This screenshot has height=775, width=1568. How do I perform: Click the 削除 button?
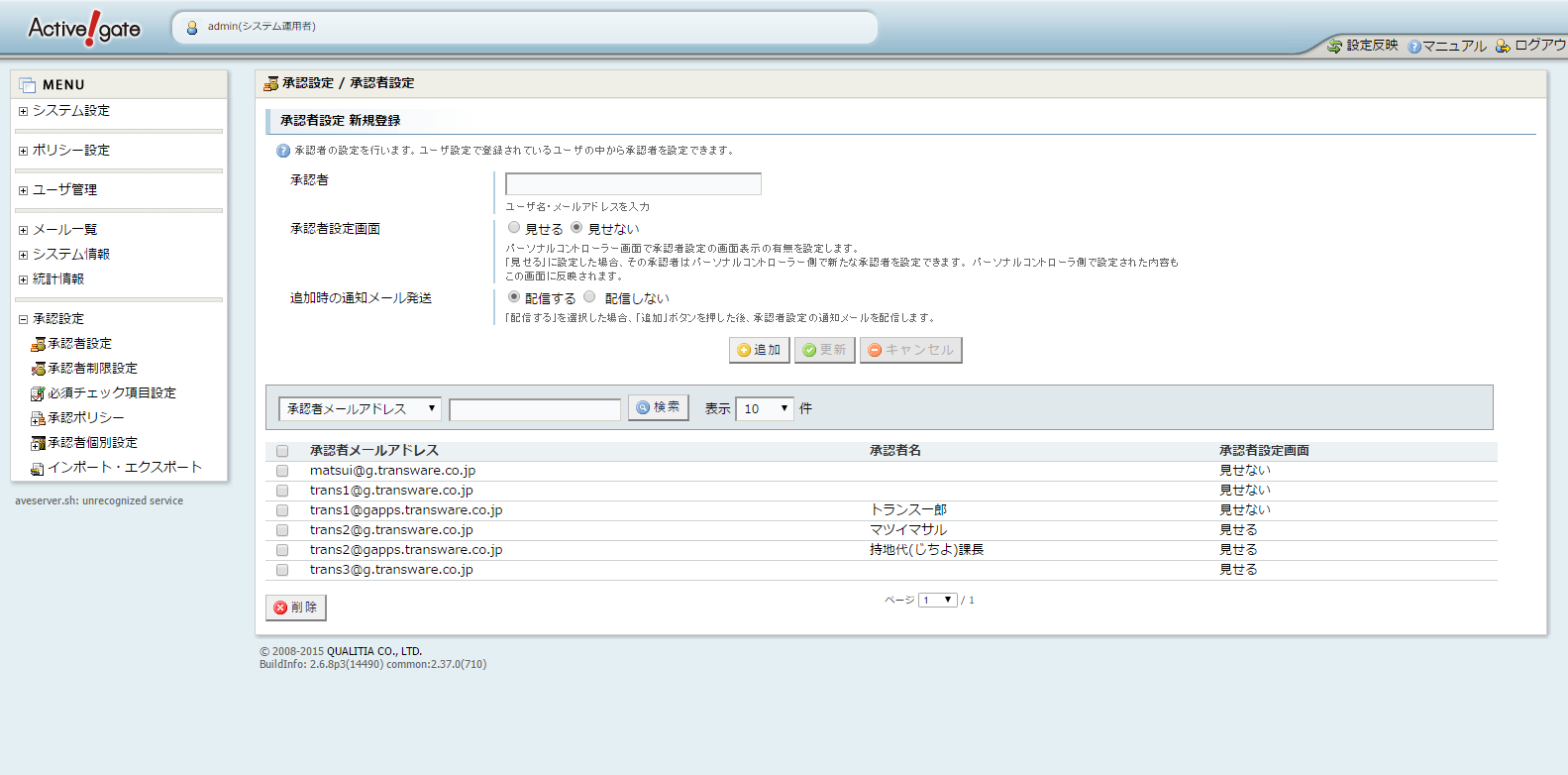pos(295,608)
